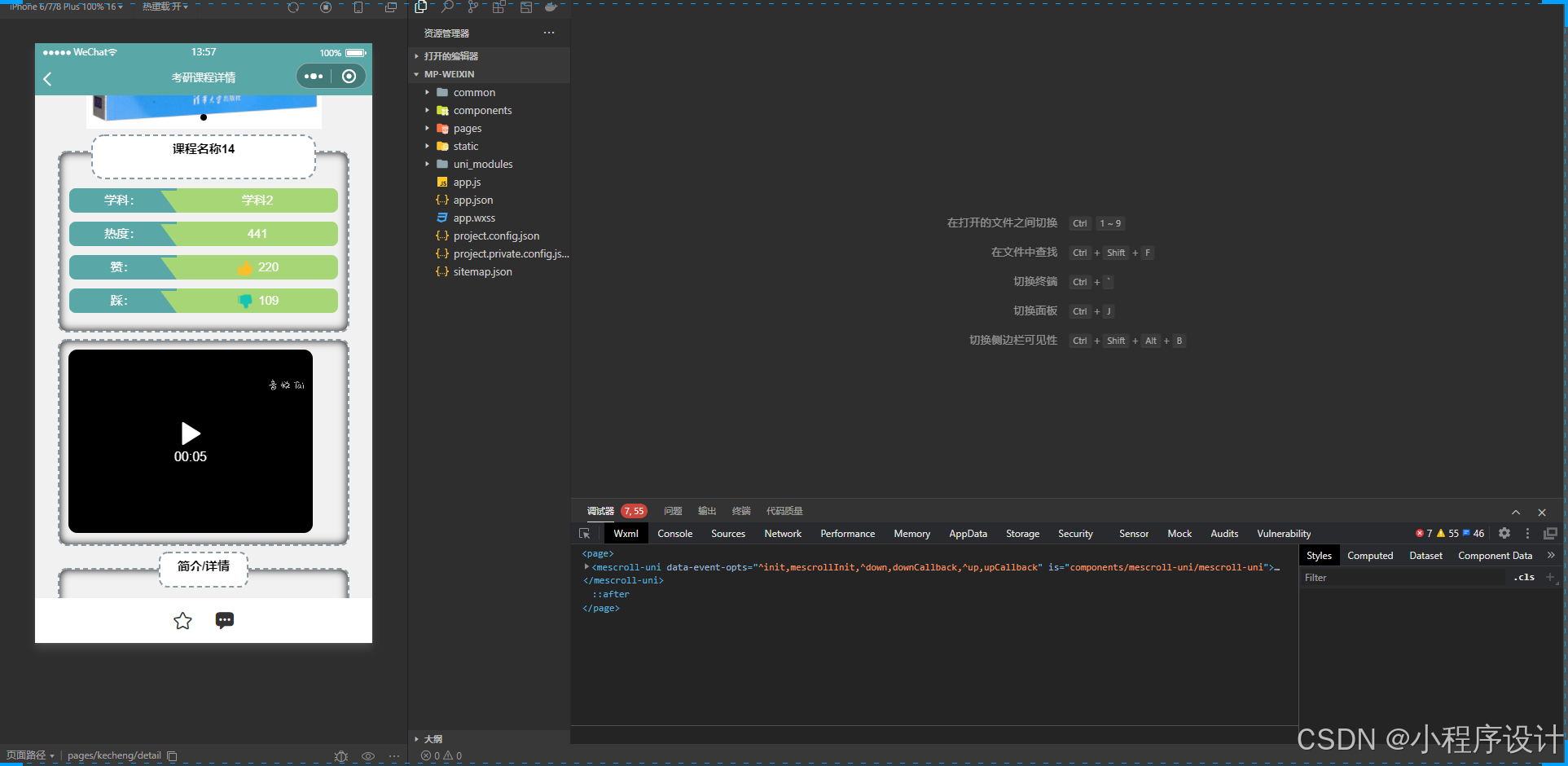Click the errors and warnings count in status bar
1568x766 pixels.
pos(441,756)
